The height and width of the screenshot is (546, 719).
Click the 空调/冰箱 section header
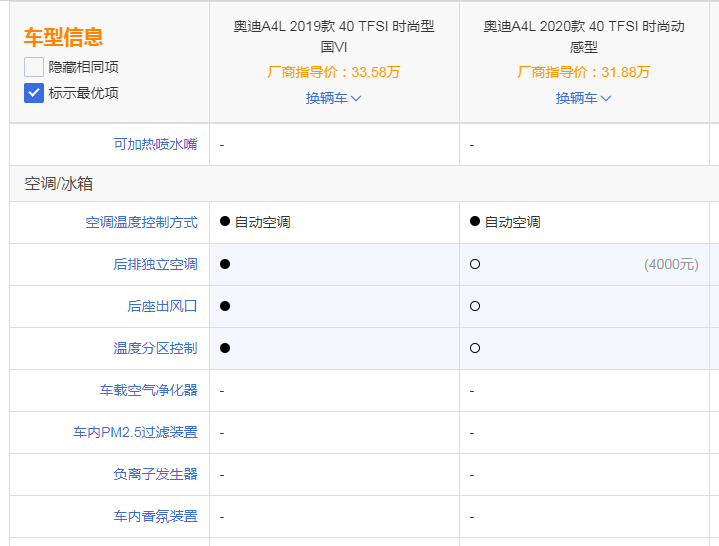[x=59, y=183]
